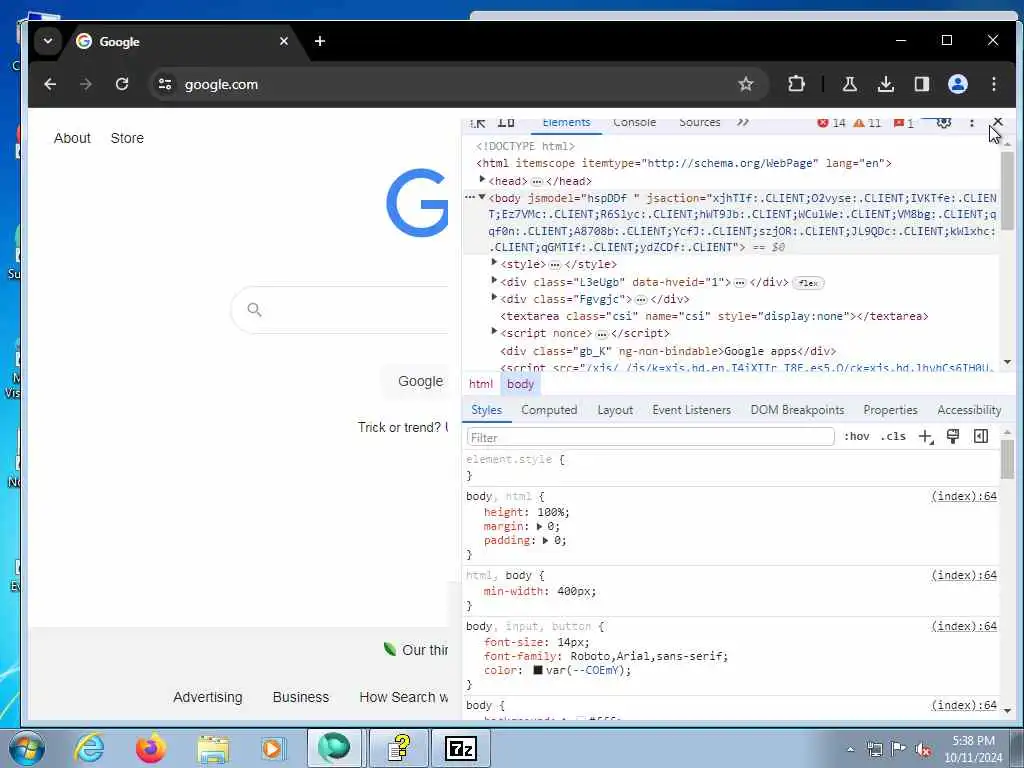The width and height of the screenshot is (1024, 768).
Task: Open the Computed styles tab
Action: (549, 410)
